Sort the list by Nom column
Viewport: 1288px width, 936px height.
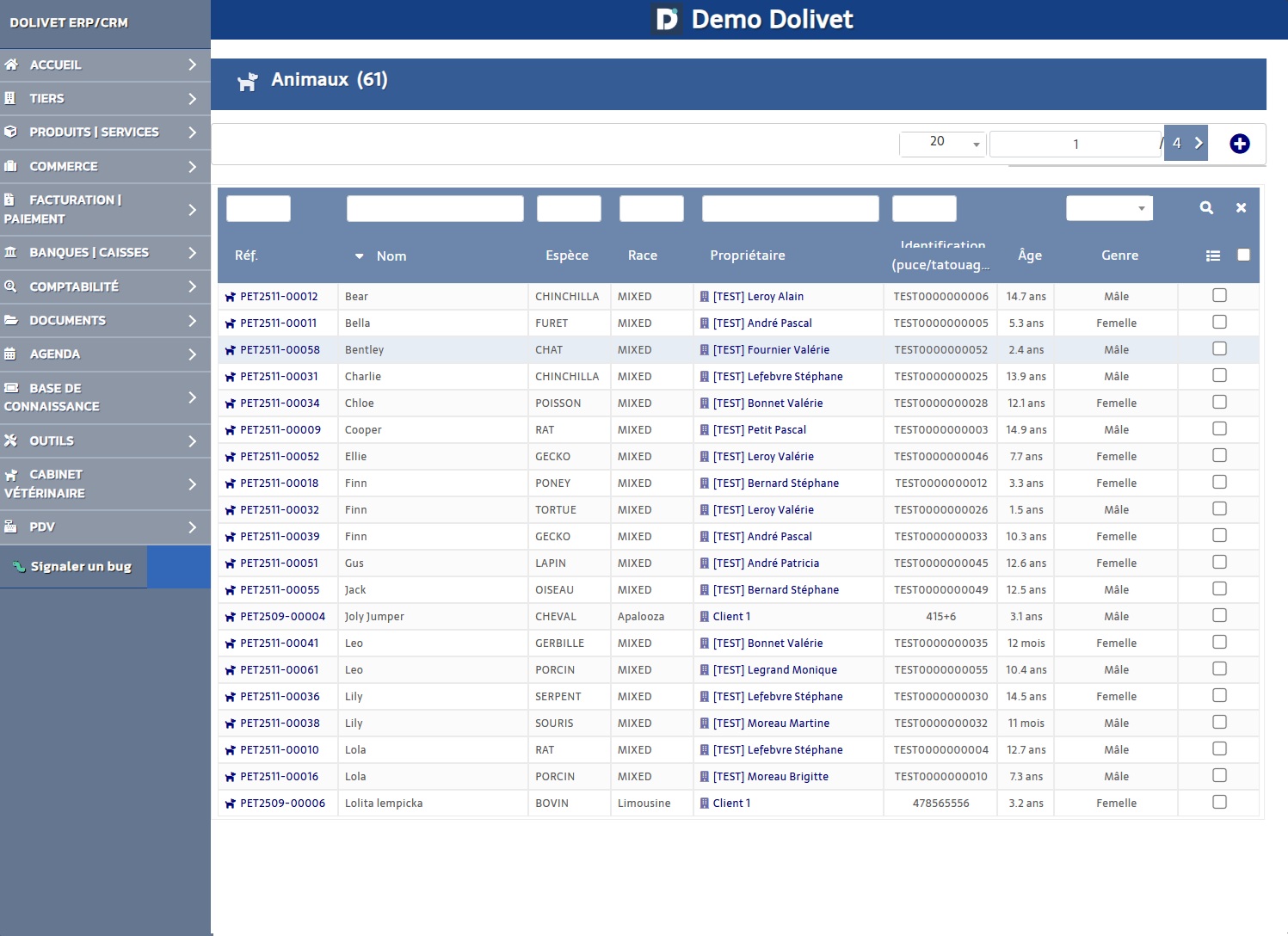tap(391, 256)
